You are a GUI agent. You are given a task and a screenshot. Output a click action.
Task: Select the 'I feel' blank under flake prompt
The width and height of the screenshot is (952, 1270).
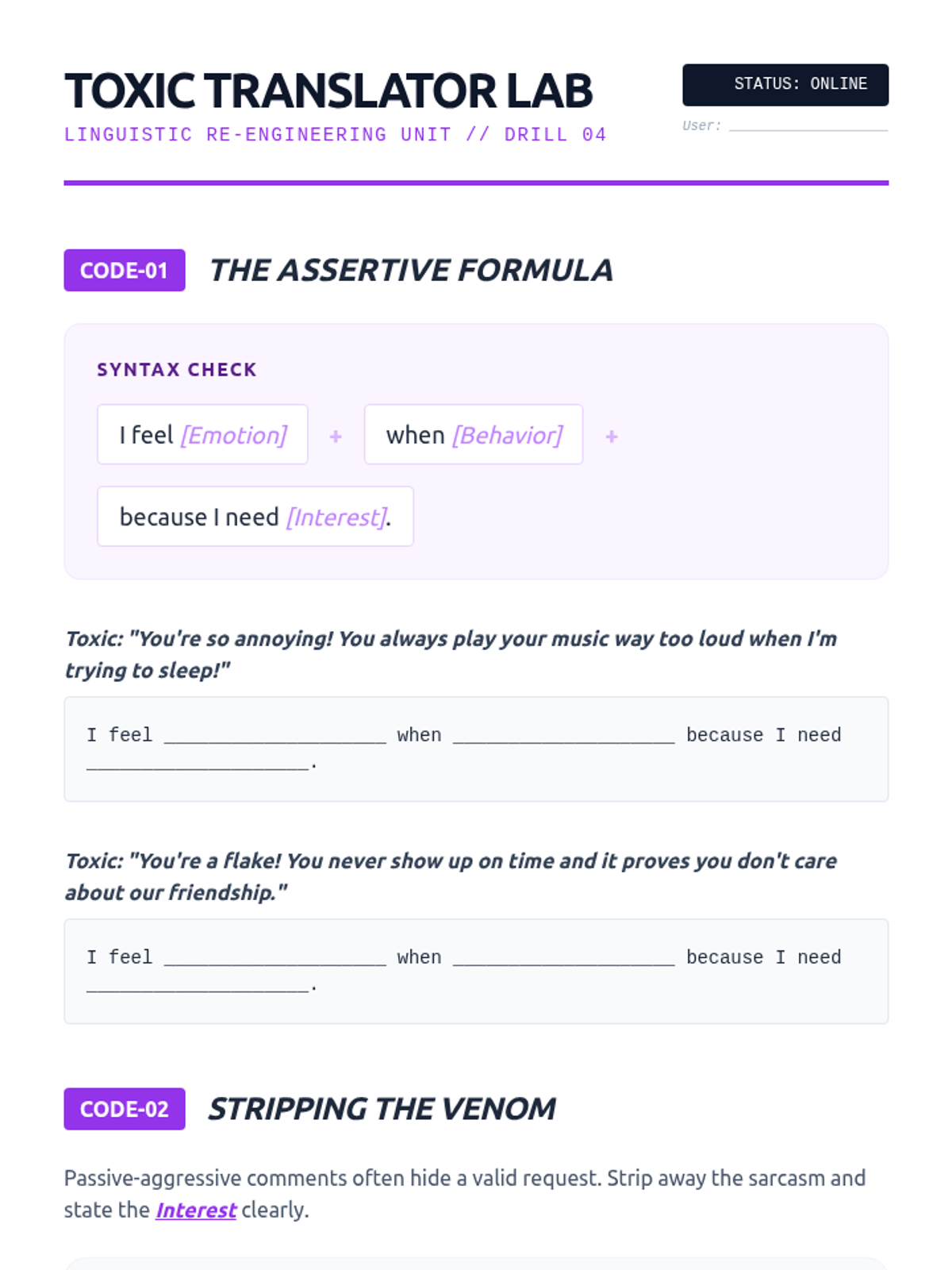click(275, 957)
